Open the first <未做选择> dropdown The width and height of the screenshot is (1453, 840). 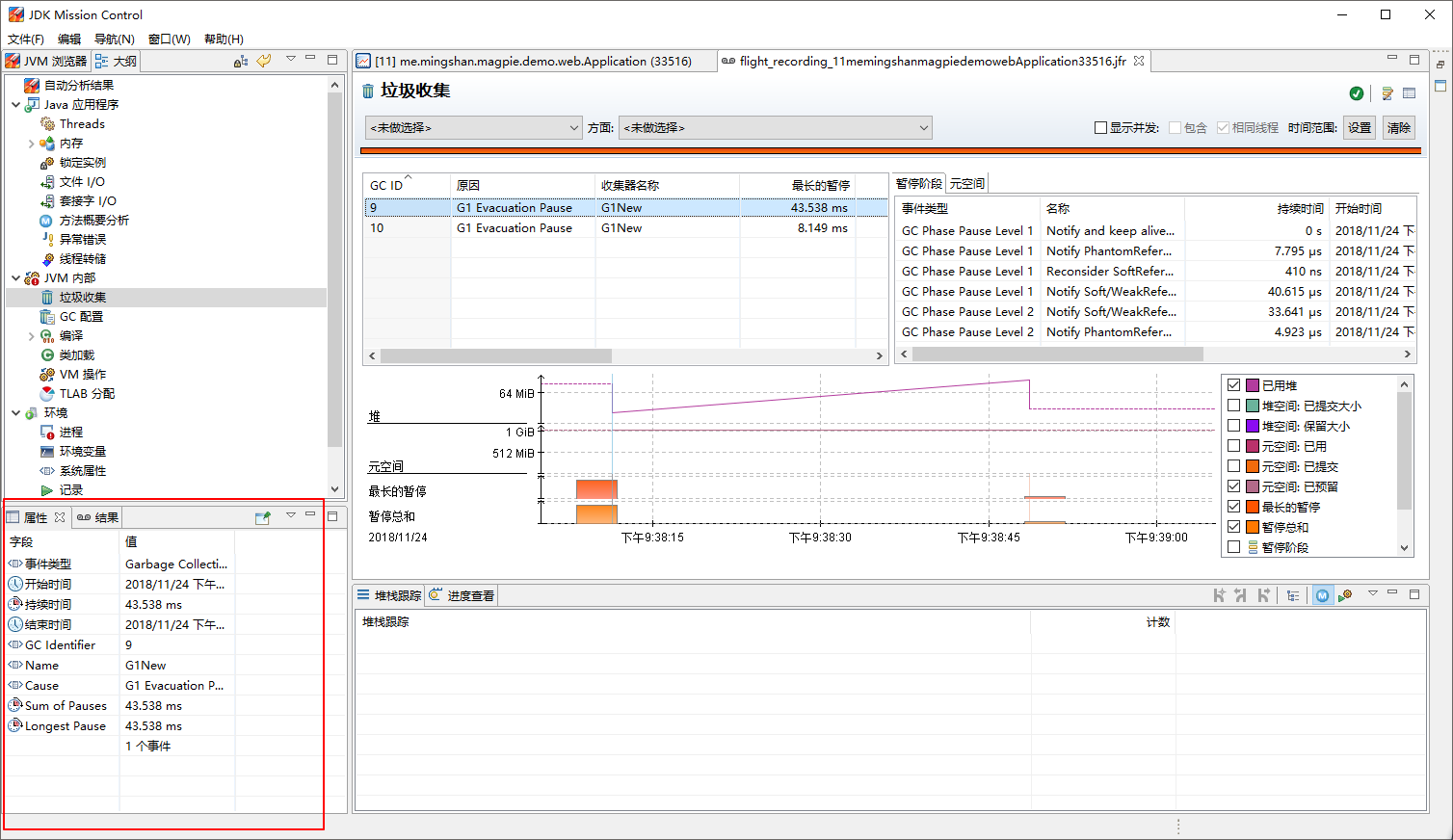pos(473,127)
